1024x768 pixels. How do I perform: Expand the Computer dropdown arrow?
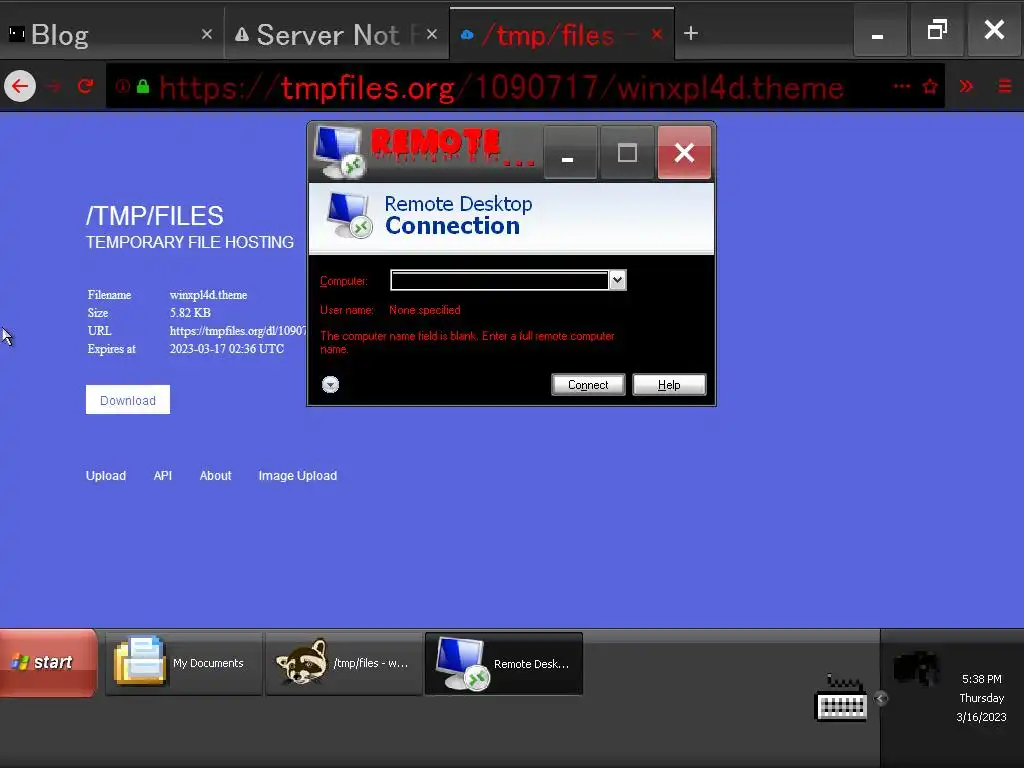[617, 280]
